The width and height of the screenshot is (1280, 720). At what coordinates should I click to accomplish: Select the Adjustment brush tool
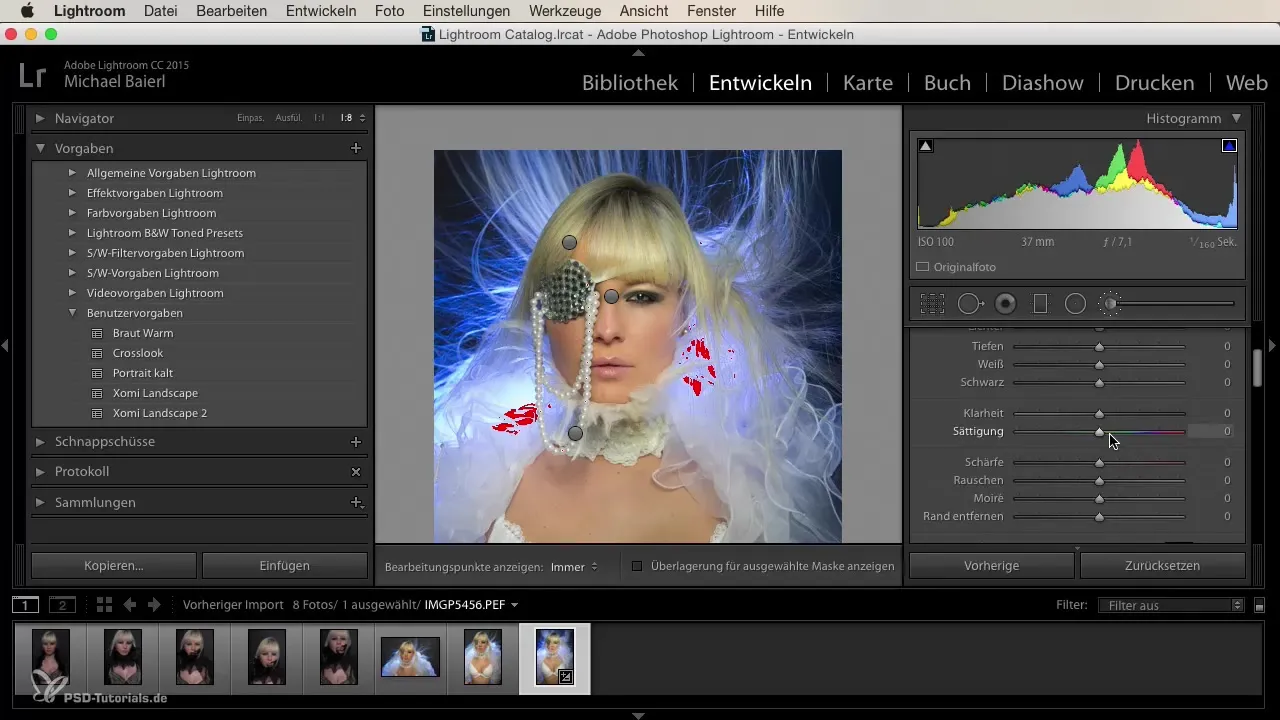click(x=1110, y=303)
